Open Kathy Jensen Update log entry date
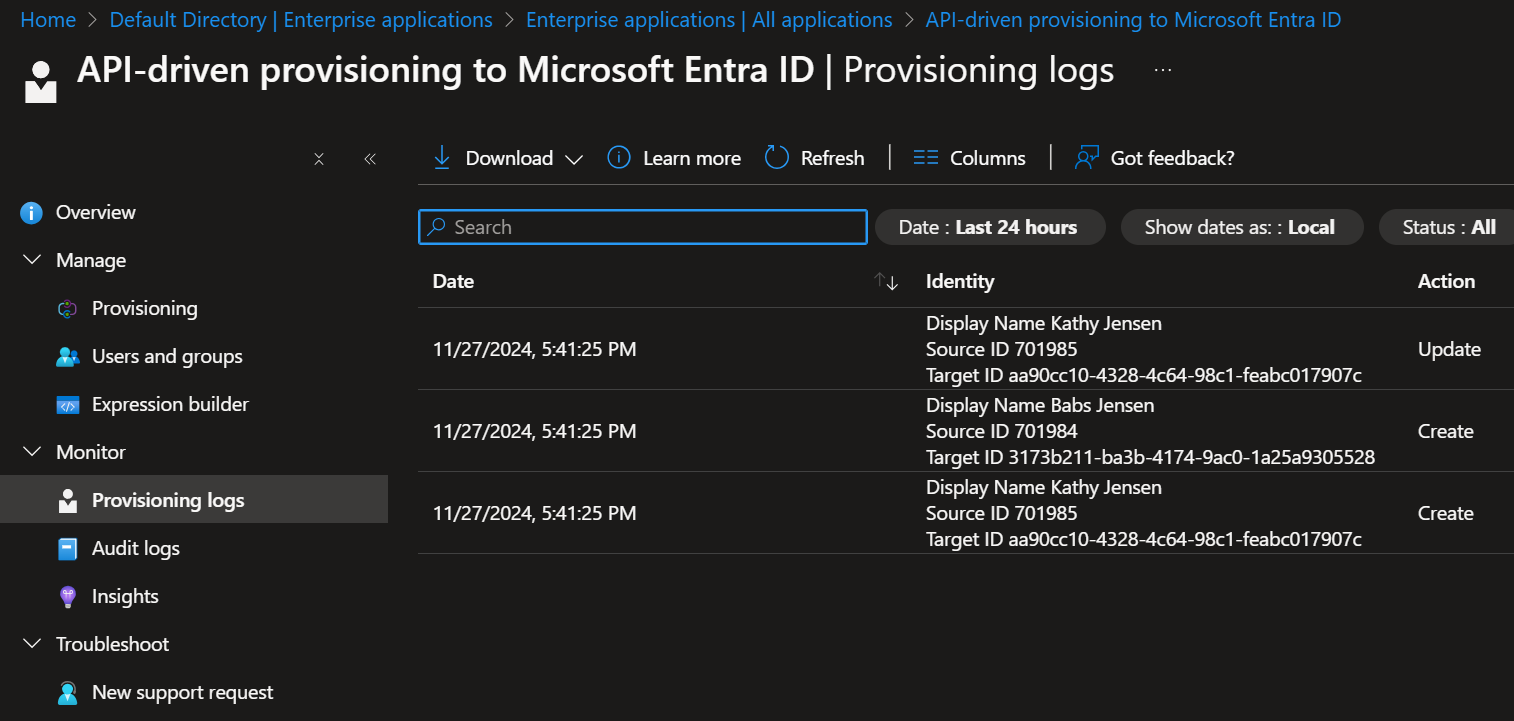 pyautogui.click(x=534, y=349)
